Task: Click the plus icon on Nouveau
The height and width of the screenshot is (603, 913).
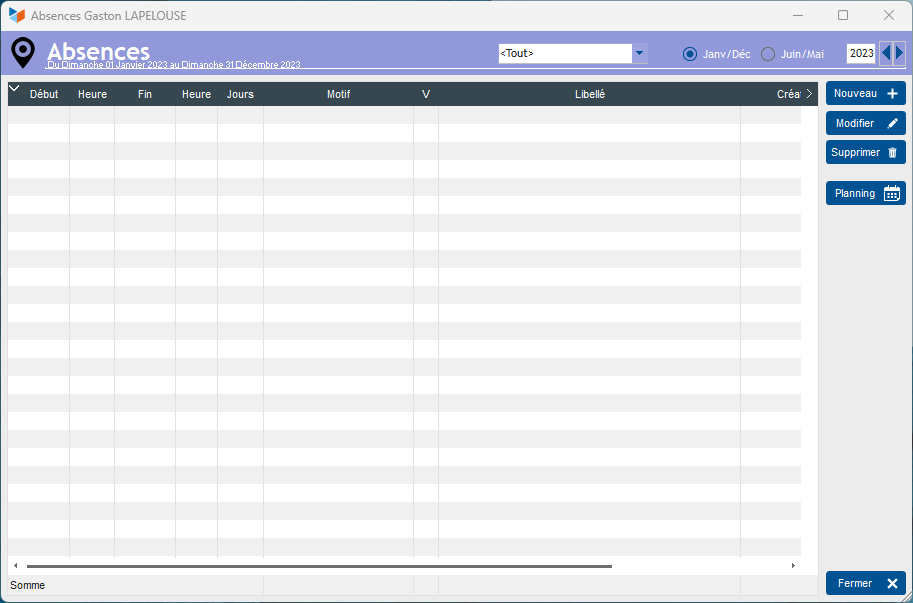Action: 892,94
